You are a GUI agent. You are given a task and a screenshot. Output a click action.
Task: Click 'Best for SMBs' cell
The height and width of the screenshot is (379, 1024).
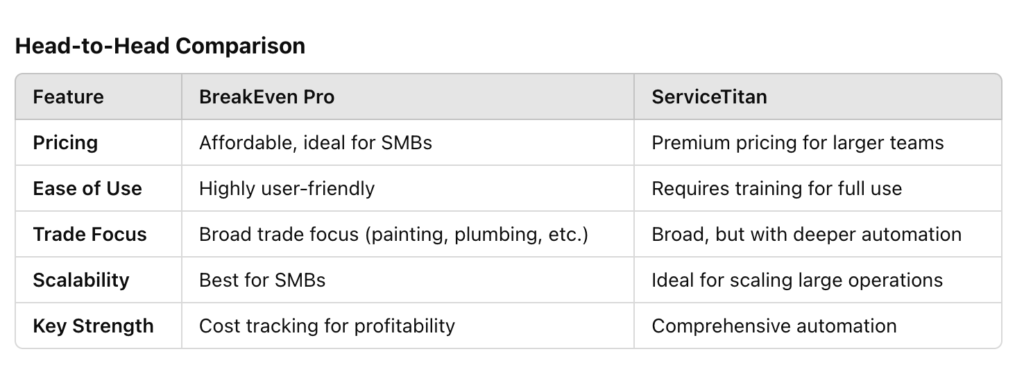262,280
